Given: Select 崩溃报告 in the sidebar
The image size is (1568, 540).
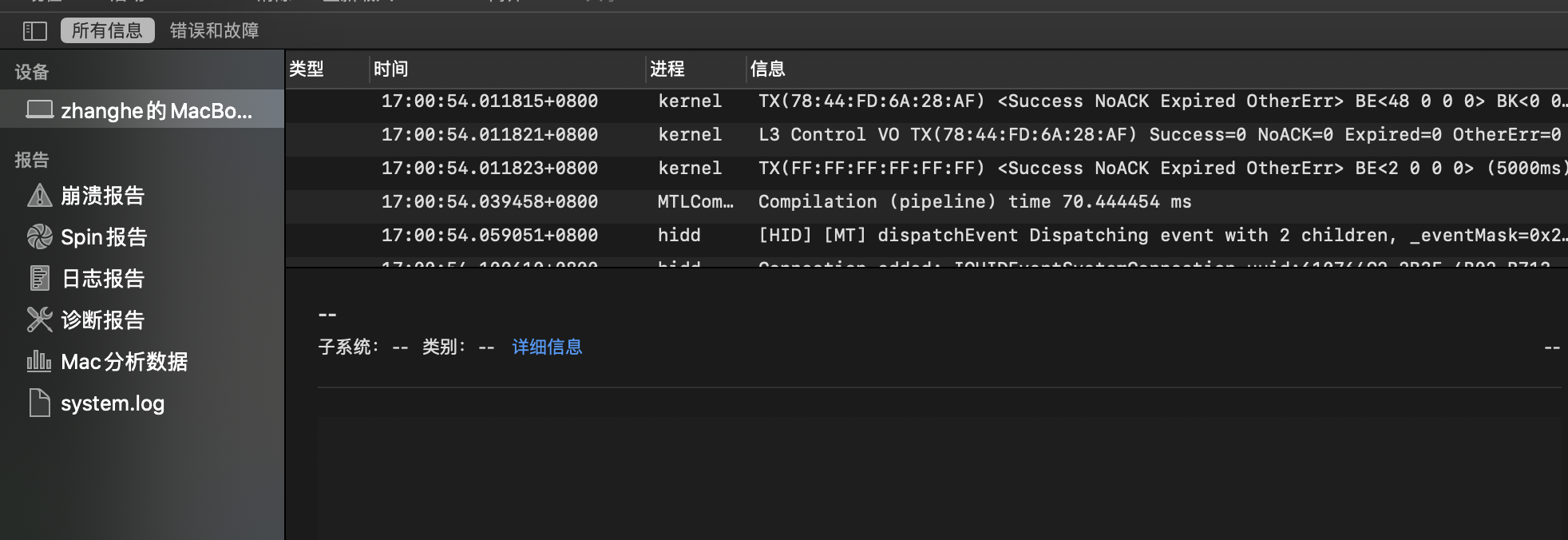Looking at the screenshot, I should point(103,196).
